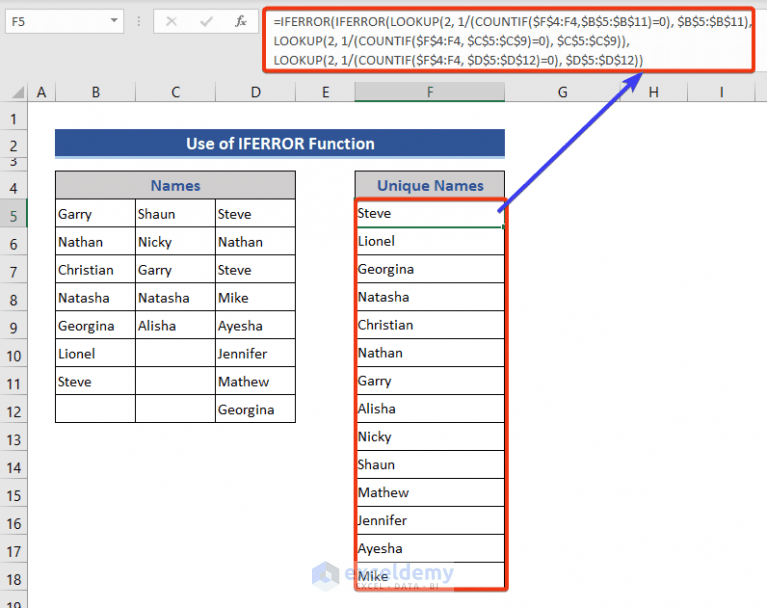Select column B header

[95, 91]
